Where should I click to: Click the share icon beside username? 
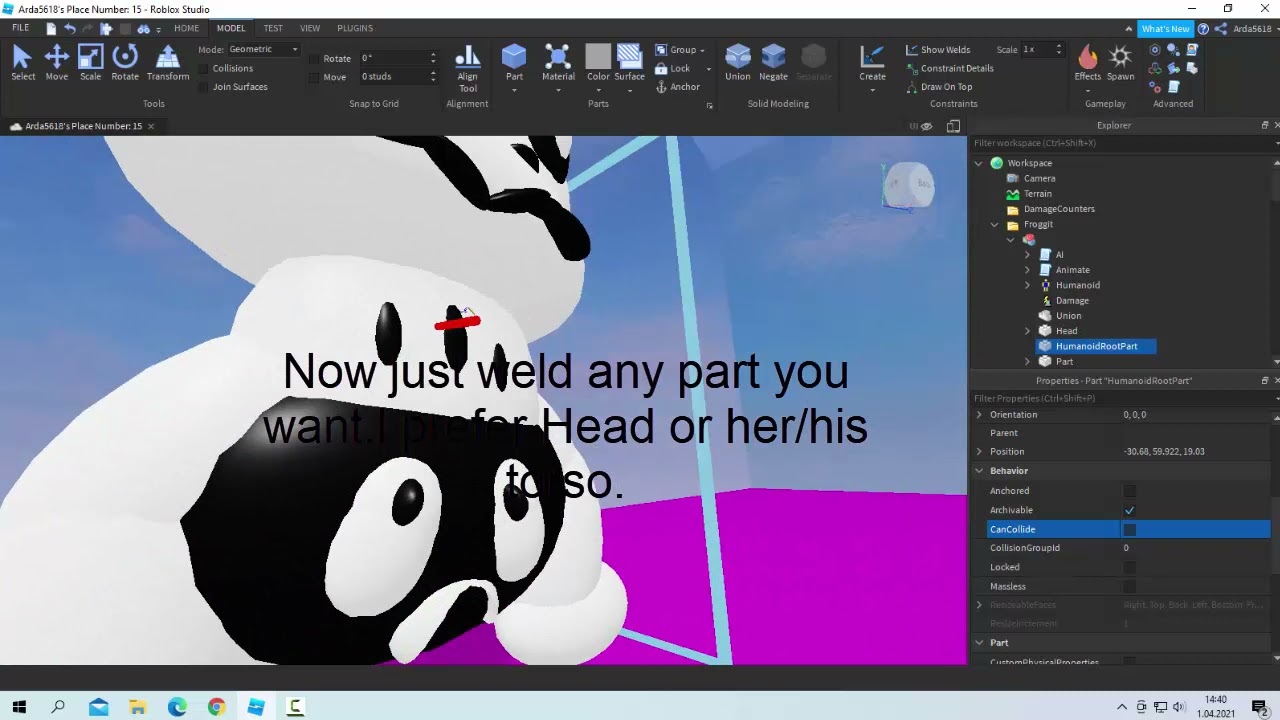(x=1220, y=29)
